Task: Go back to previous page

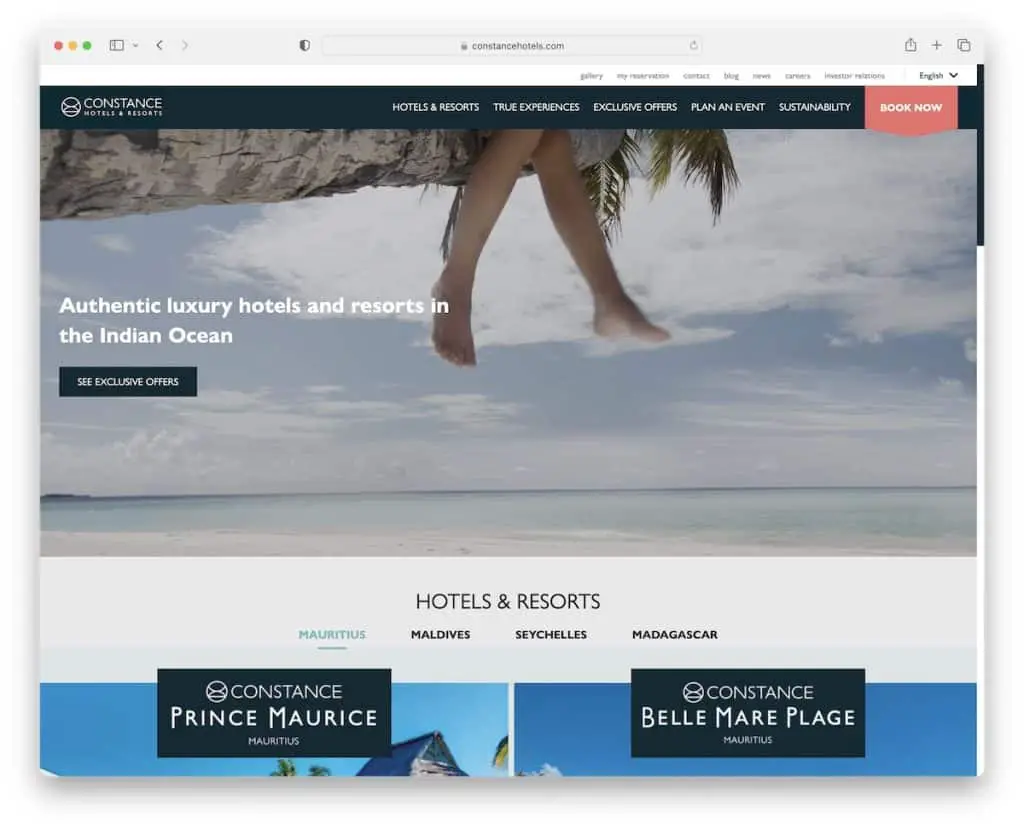Action: click(x=160, y=45)
